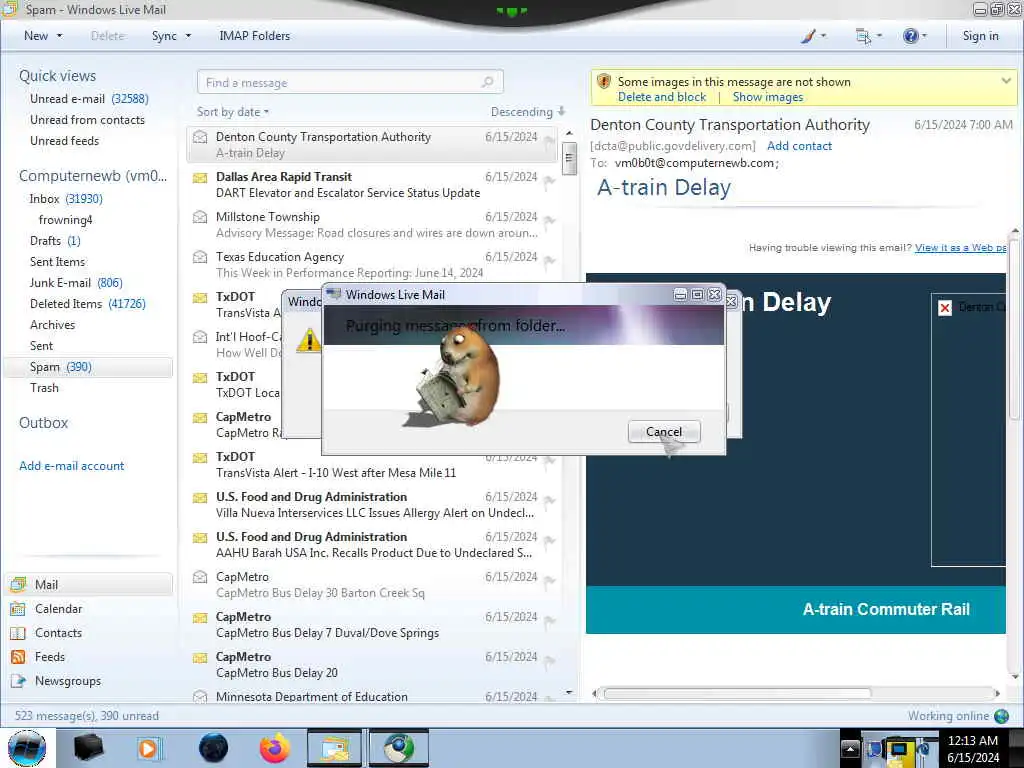1024x768 pixels.
Task: Select Unread feeds quick view
Action: click(x=65, y=140)
